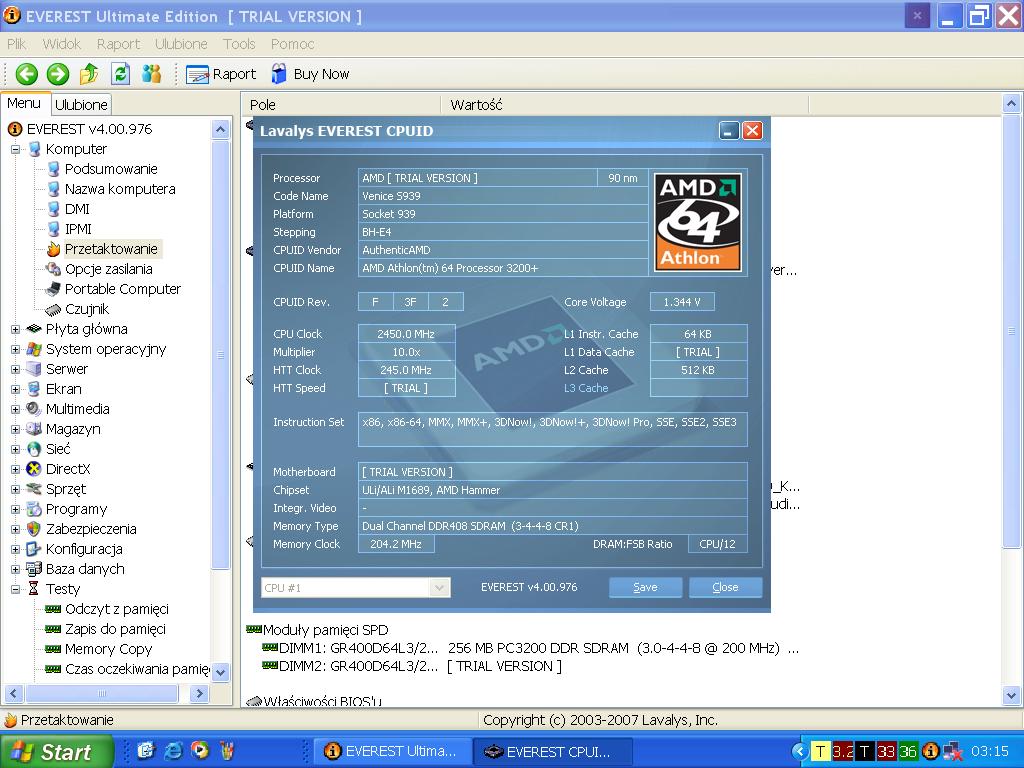Minimize the Lavalys EVEREST CPUID dialog
The width and height of the screenshot is (1024, 768).
[729, 131]
